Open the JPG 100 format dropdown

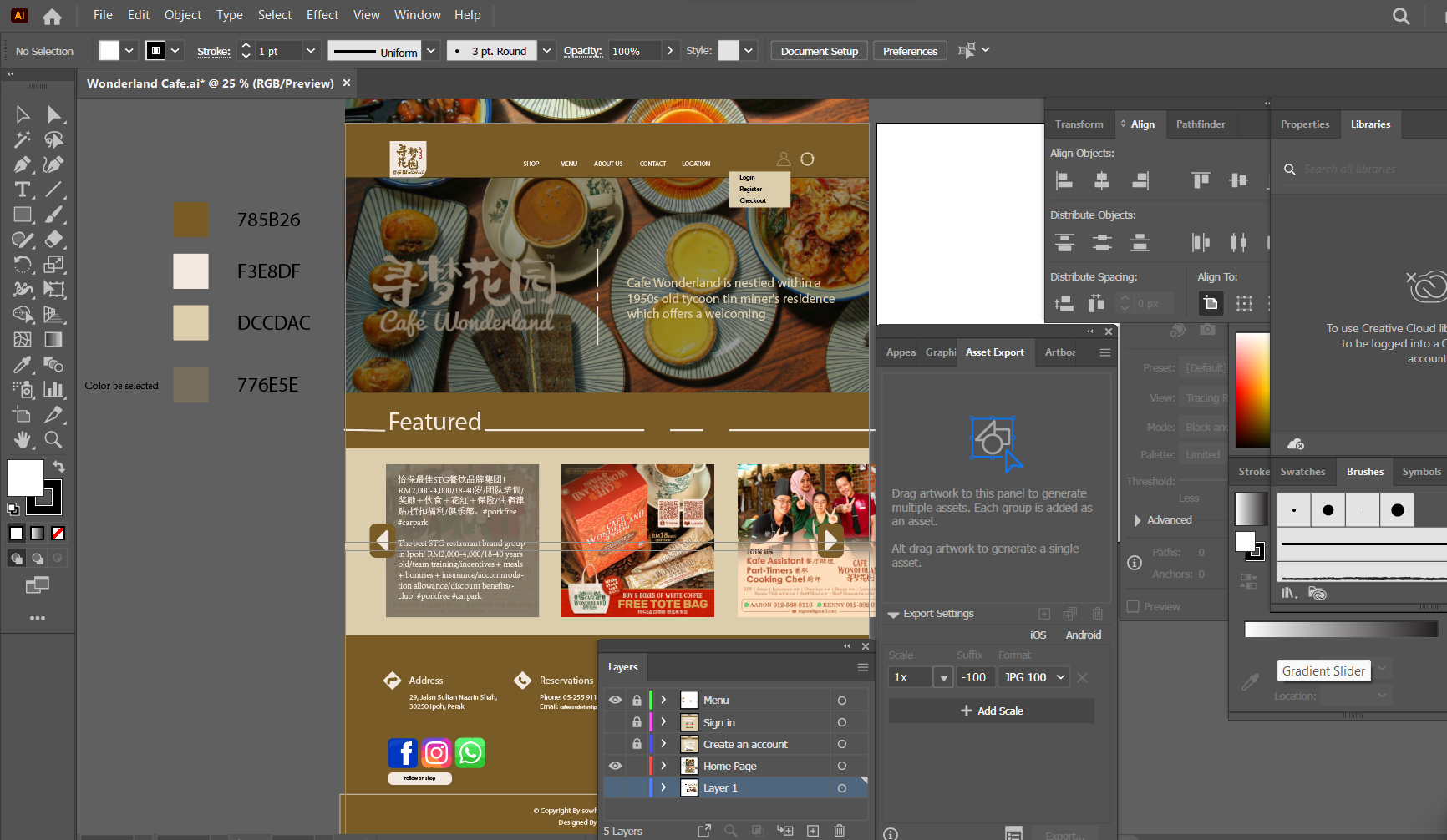coord(1034,677)
